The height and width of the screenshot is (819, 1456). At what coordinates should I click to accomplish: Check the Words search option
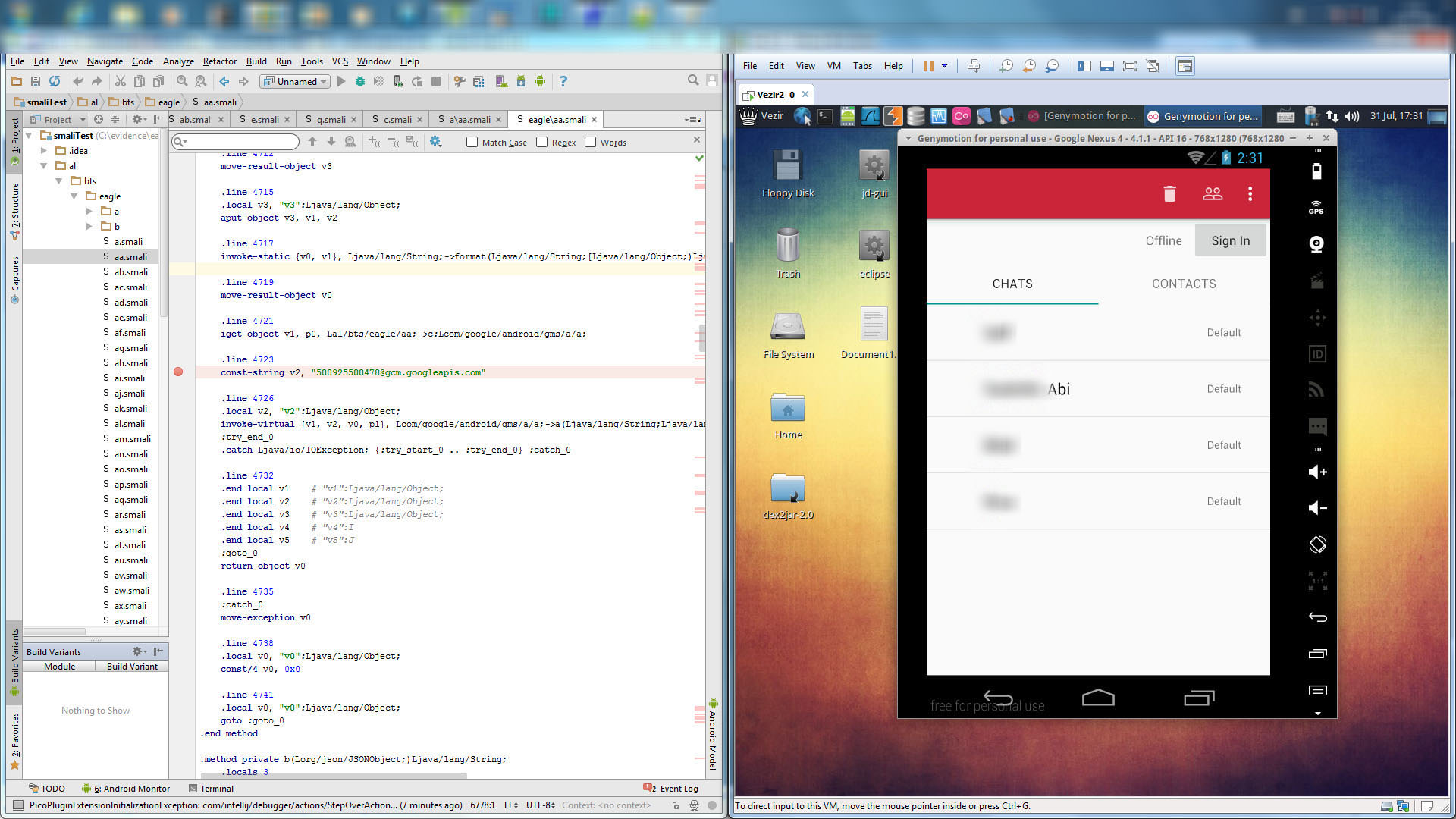[591, 142]
